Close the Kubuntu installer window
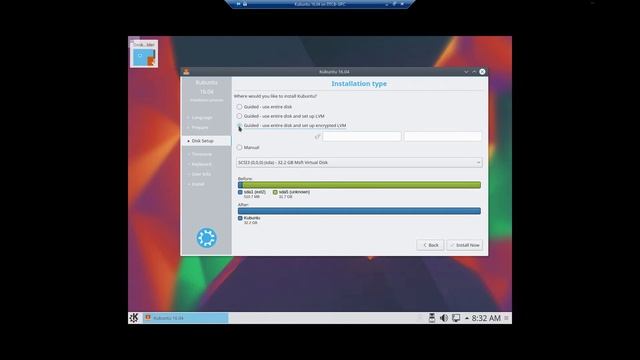This screenshot has height=360, width=640. point(482,72)
